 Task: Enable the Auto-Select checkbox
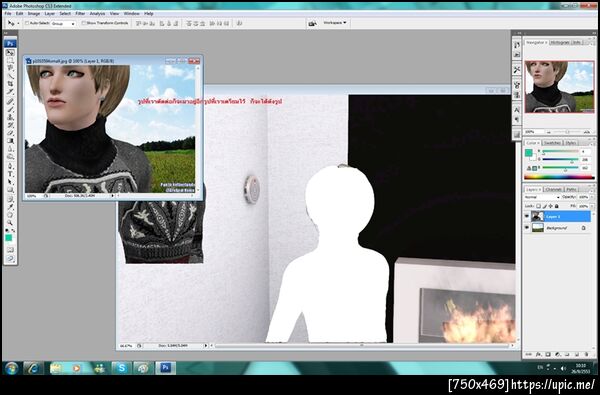point(27,23)
